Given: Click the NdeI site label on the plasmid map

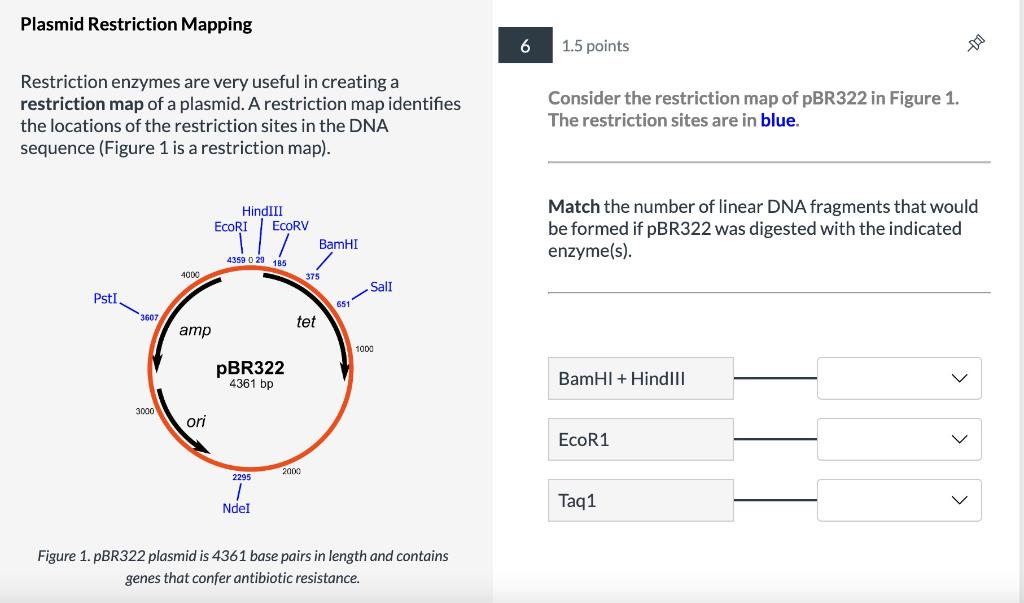Looking at the screenshot, I should point(238,508).
